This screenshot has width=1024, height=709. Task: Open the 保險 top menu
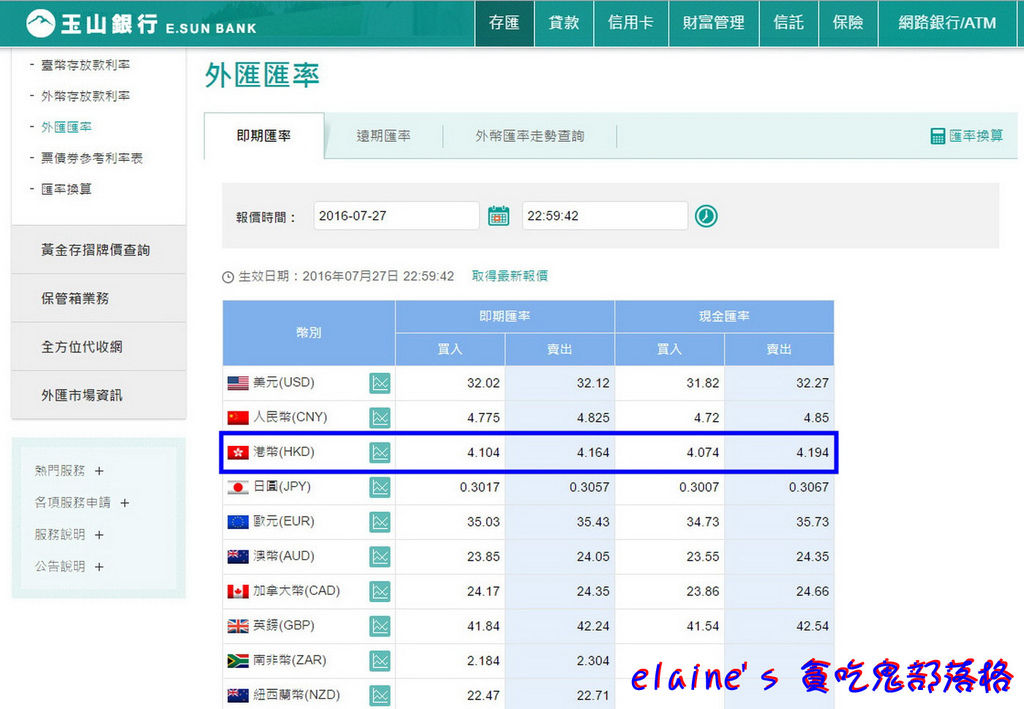coord(848,23)
